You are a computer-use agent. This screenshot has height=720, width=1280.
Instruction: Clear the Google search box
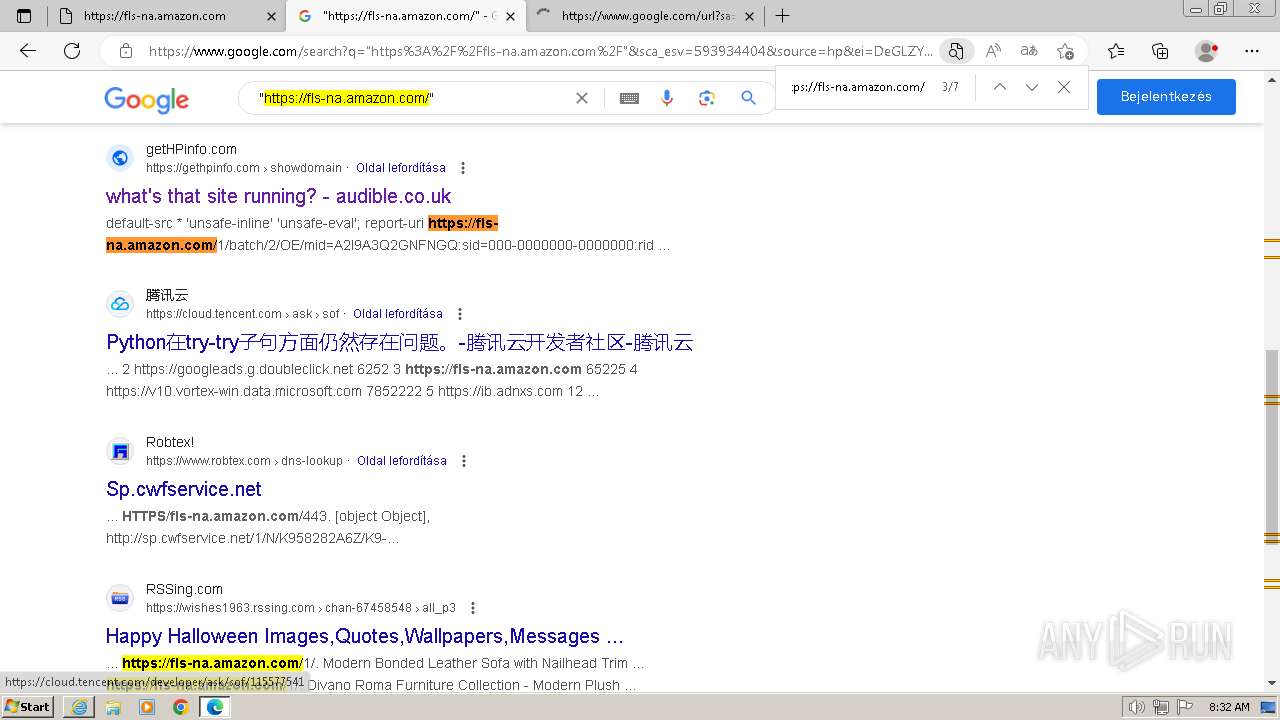(582, 98)
